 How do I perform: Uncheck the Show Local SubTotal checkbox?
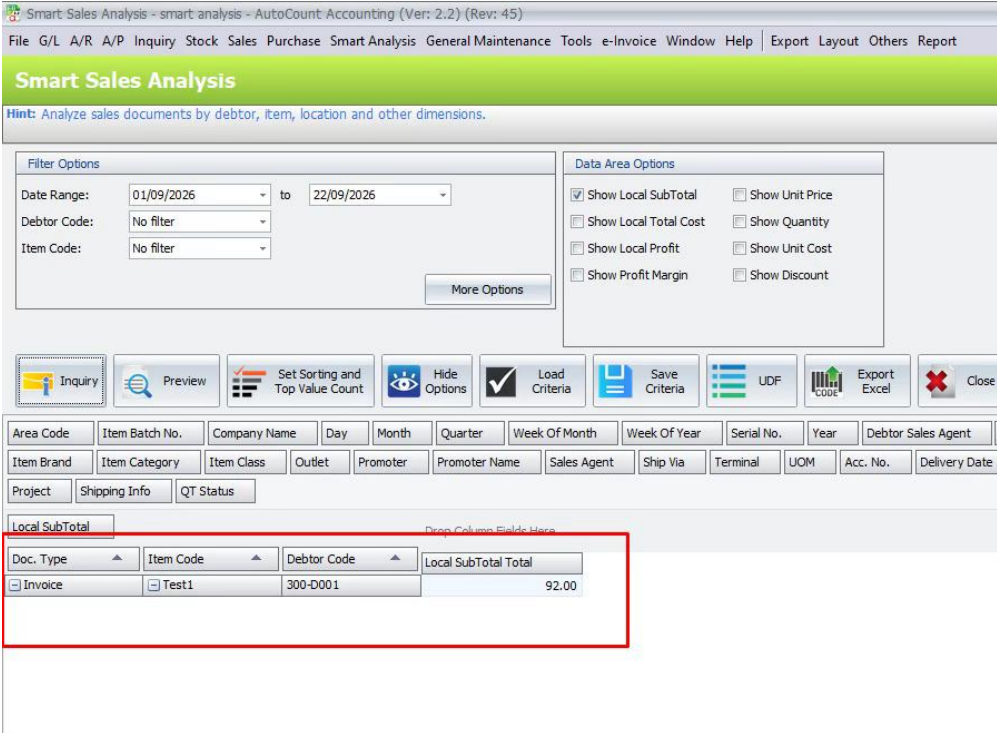577,195
